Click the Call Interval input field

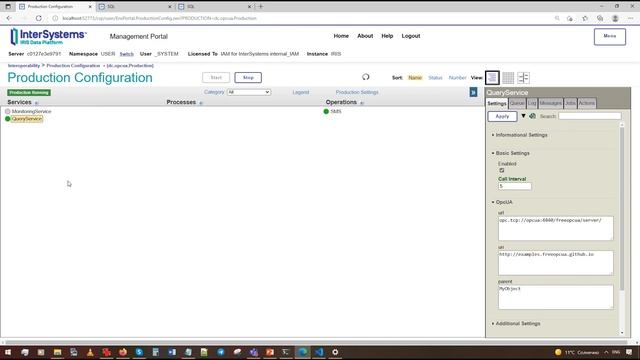(515, 186)
